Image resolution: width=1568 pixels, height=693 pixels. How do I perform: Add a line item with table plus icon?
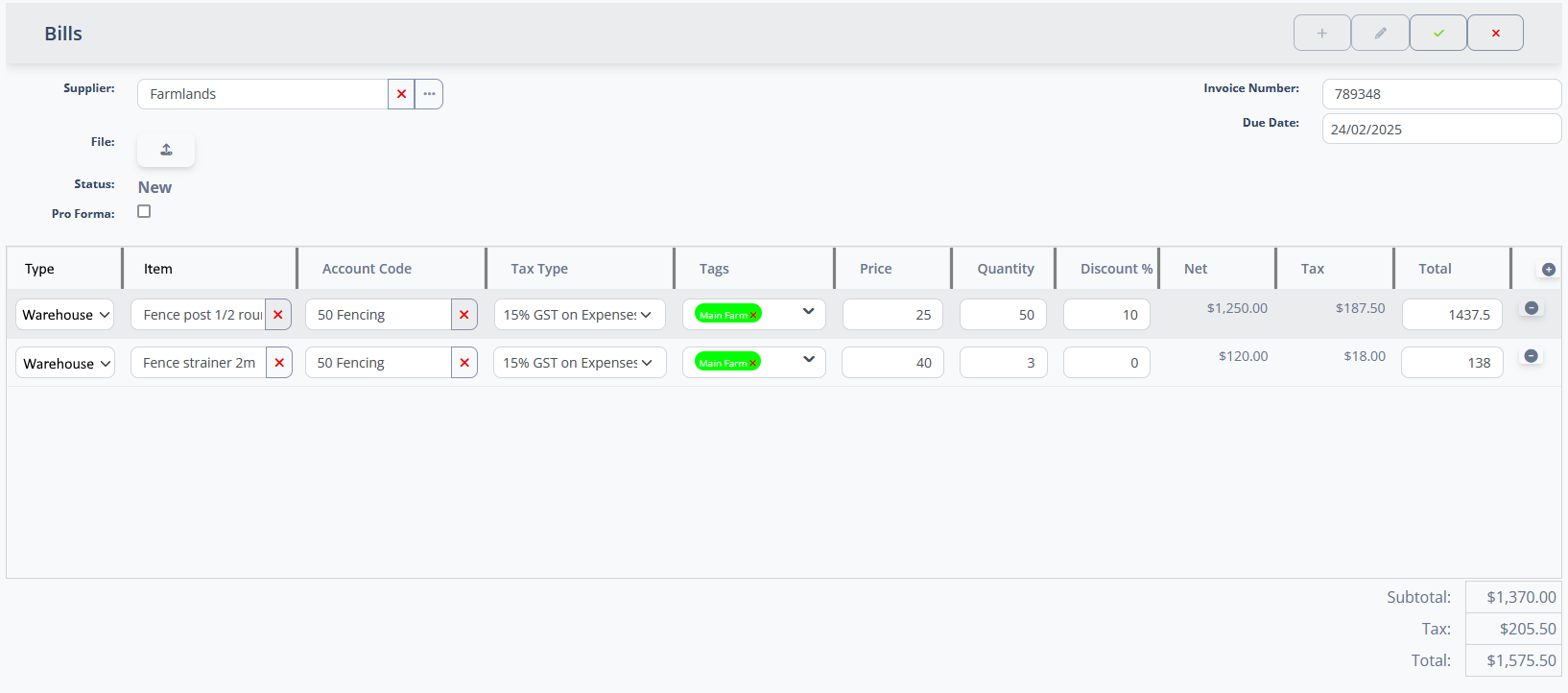1548,270
